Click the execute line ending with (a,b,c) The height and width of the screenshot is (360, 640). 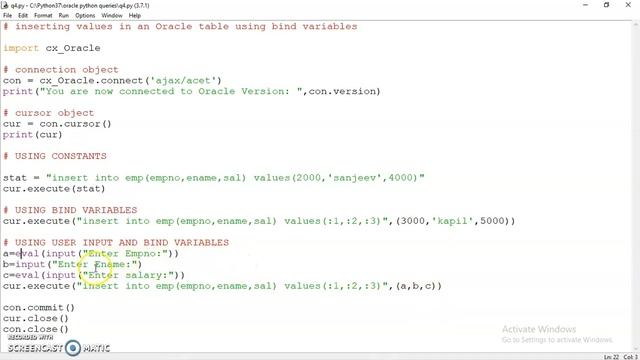tap(222, 286)
